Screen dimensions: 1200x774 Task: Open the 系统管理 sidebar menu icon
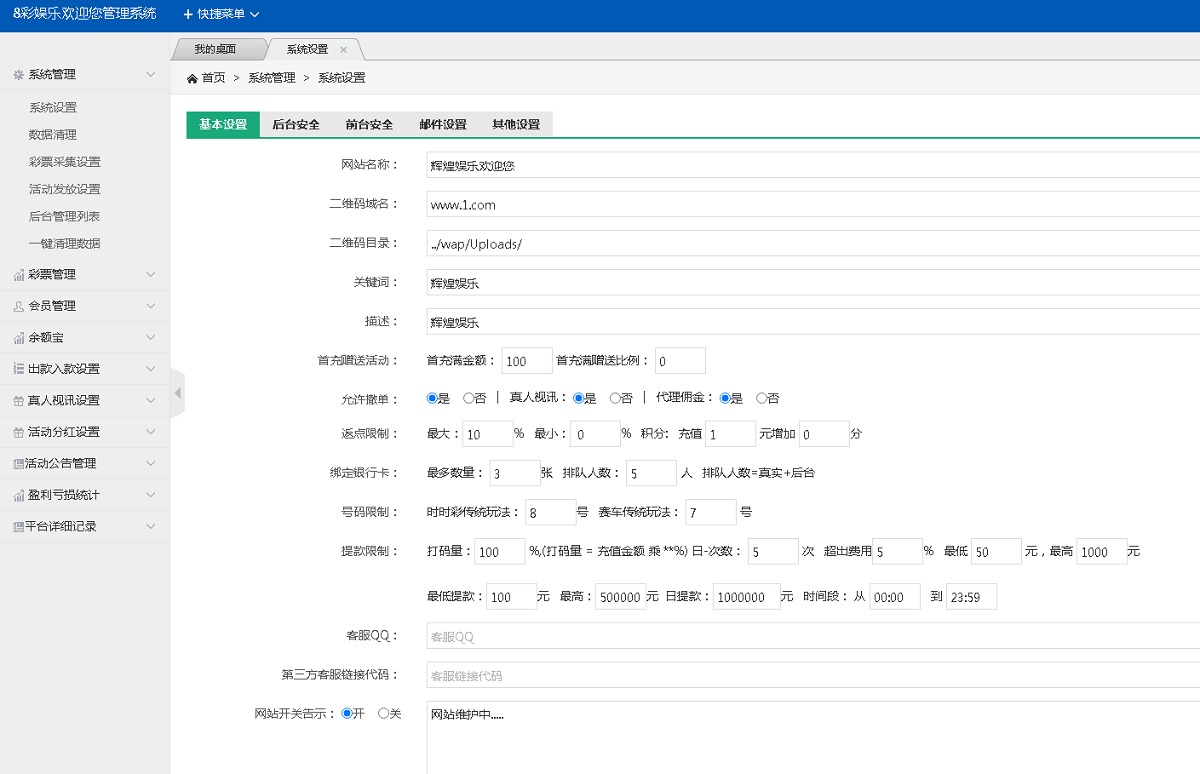(17, 73)
